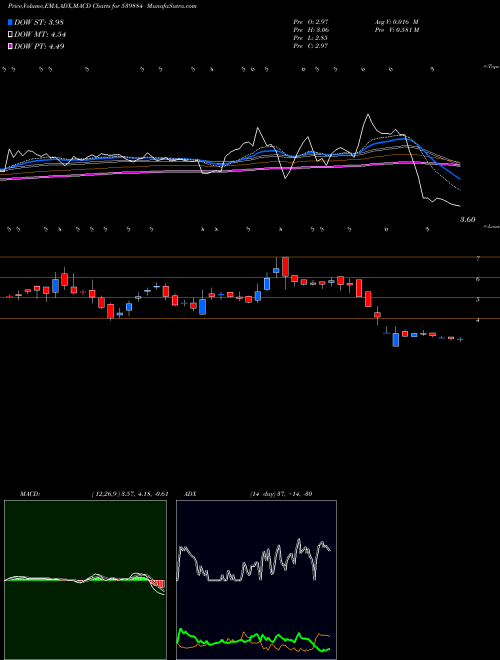Viewport: 500px width, 660px height.
Task: Click the 3.60 price label on EMA chart
Action: pos(468,219)
